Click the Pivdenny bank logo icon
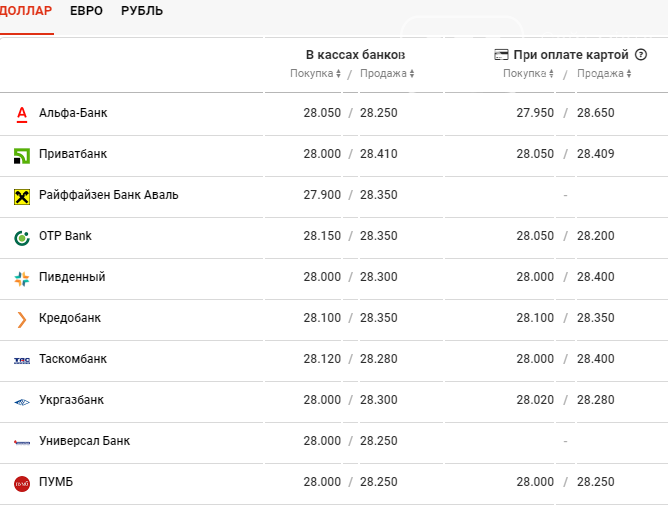 click(x=22, y=278)
